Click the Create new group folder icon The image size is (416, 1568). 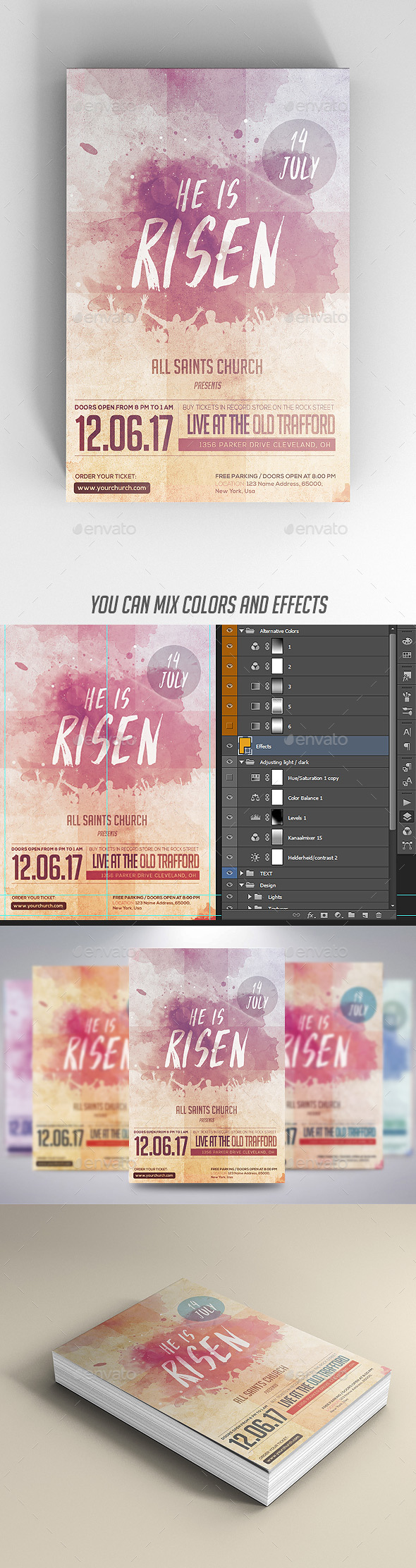(x=351, y=915)
